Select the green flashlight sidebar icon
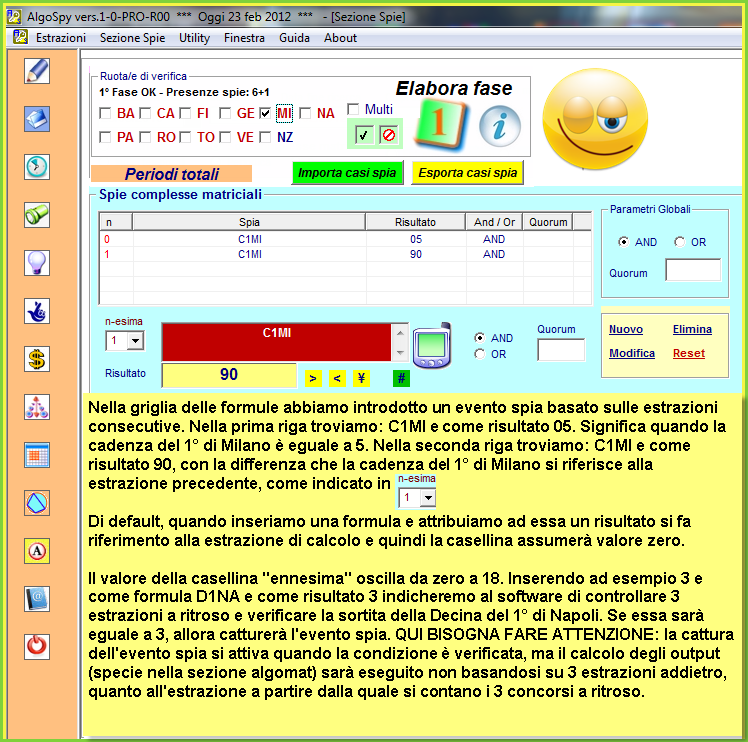Viewport: 748px width, 742px height. 37,215
